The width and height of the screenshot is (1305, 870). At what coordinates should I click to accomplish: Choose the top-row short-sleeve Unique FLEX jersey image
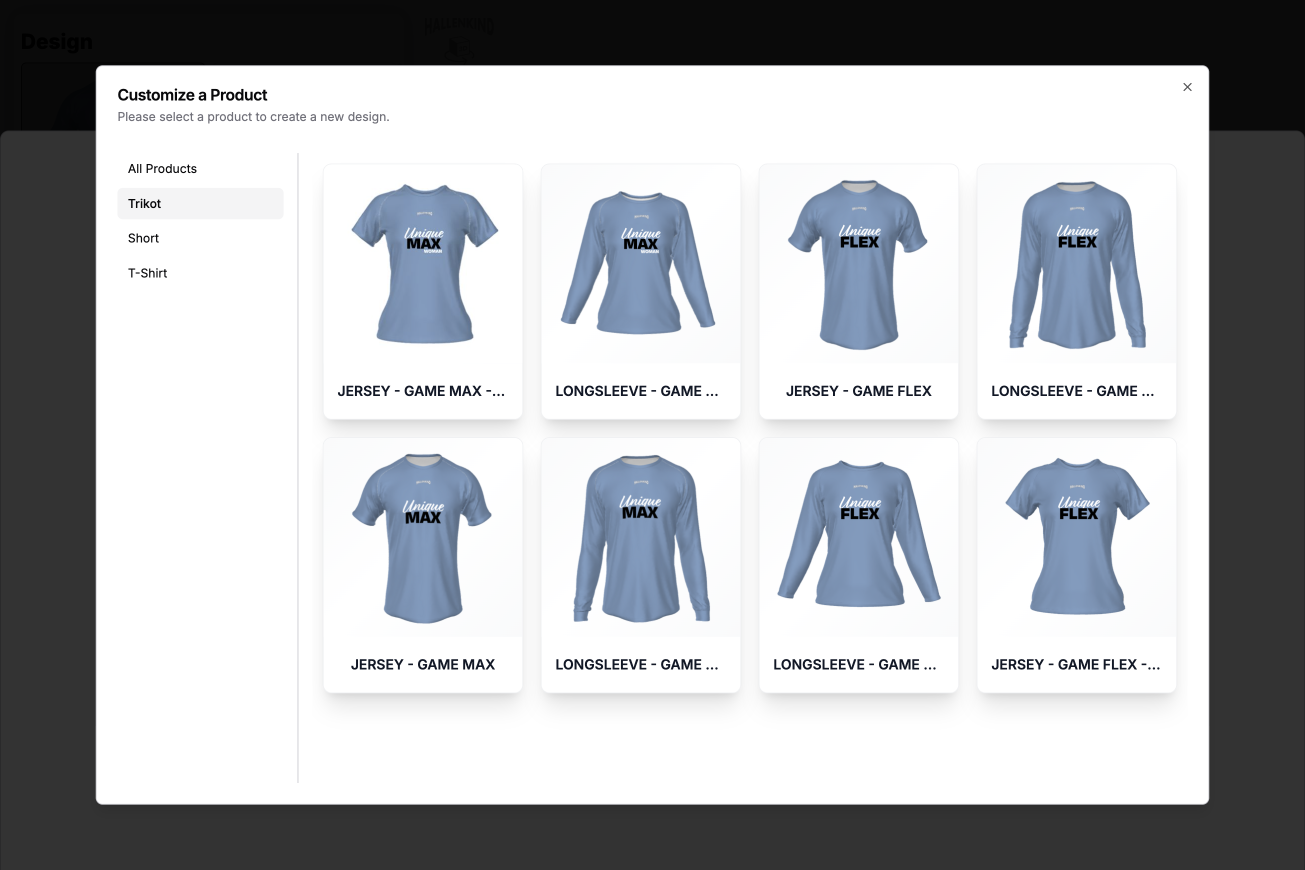click(x=858, y=263)
